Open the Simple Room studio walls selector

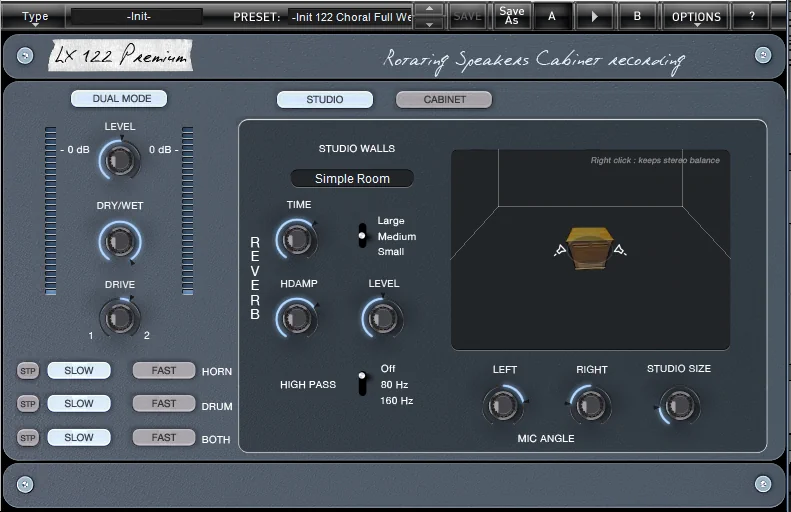click(352, 179)
